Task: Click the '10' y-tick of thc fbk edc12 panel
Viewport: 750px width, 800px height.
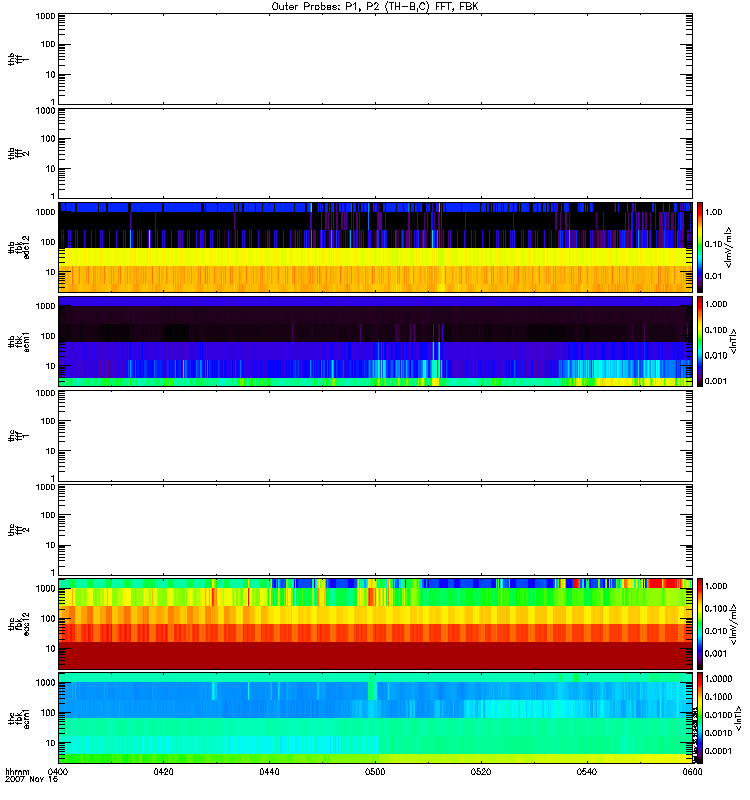Action: click(50, 649)
